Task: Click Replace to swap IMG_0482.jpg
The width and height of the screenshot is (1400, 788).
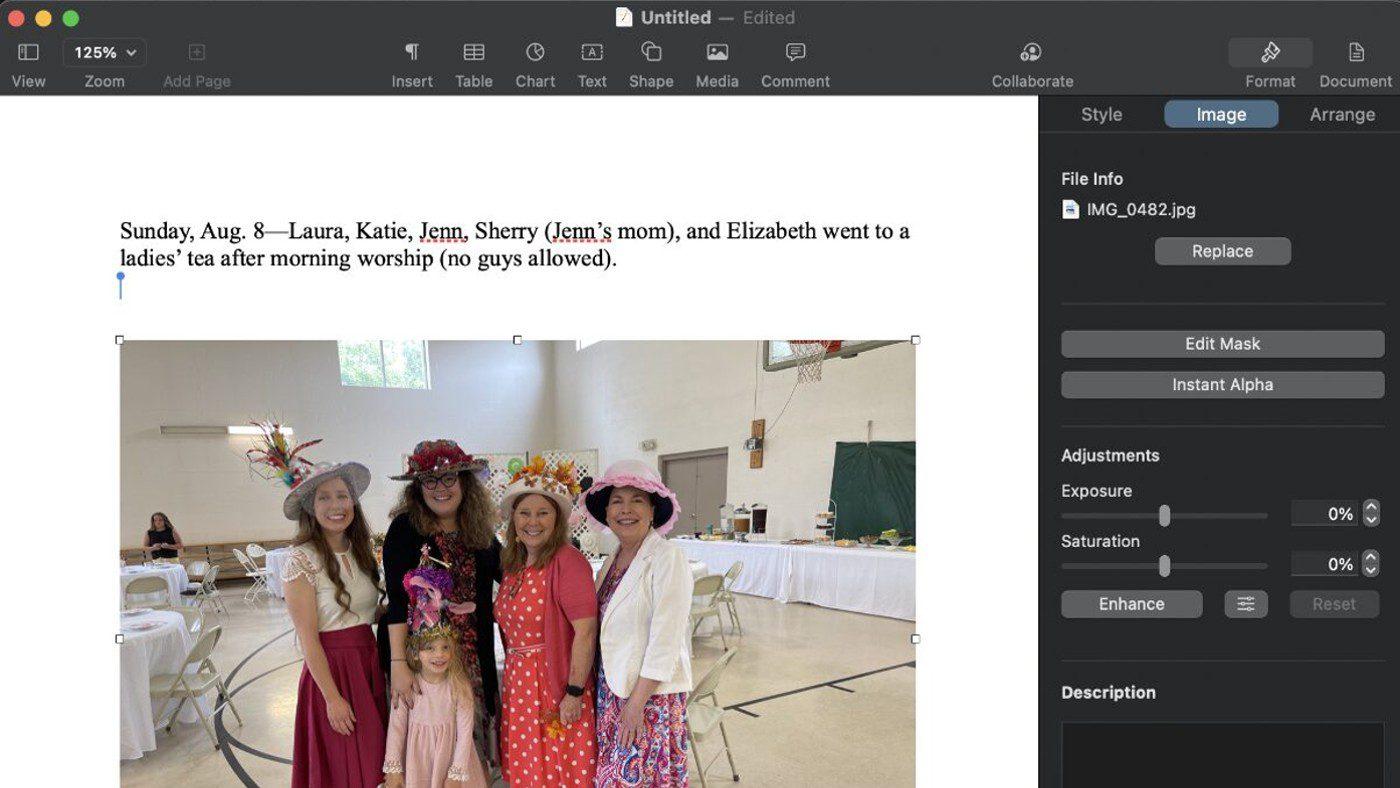Action: [x=1222, y=251]
